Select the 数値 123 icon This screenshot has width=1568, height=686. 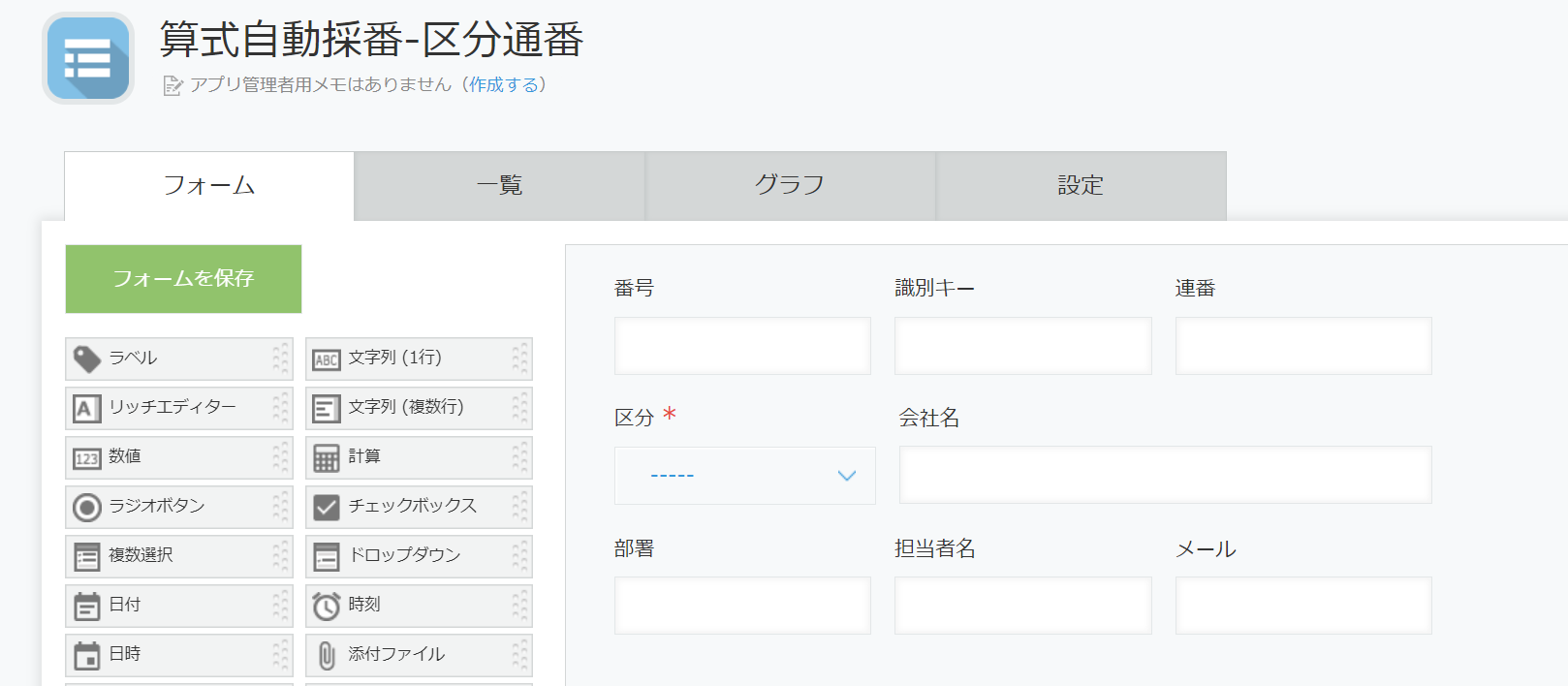[87, 458]
